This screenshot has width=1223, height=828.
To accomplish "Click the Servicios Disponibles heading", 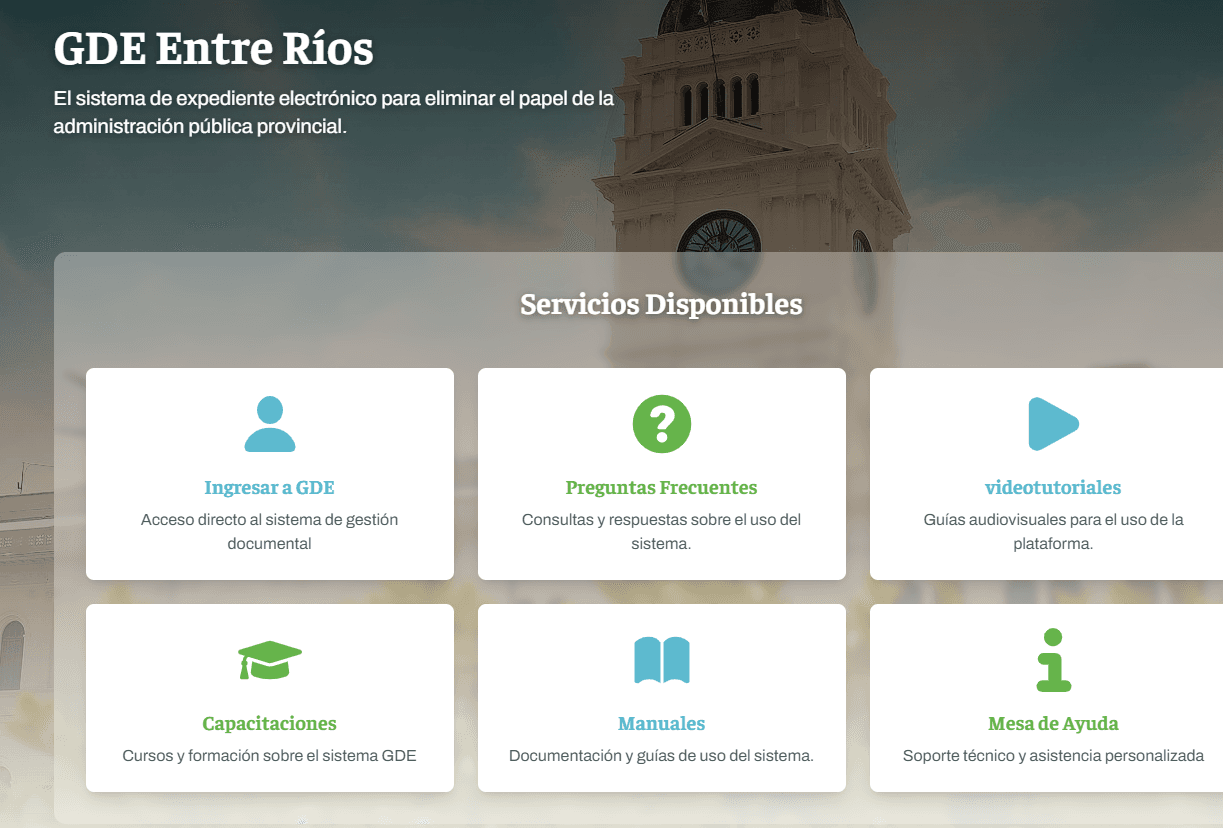I will point(662,304).
